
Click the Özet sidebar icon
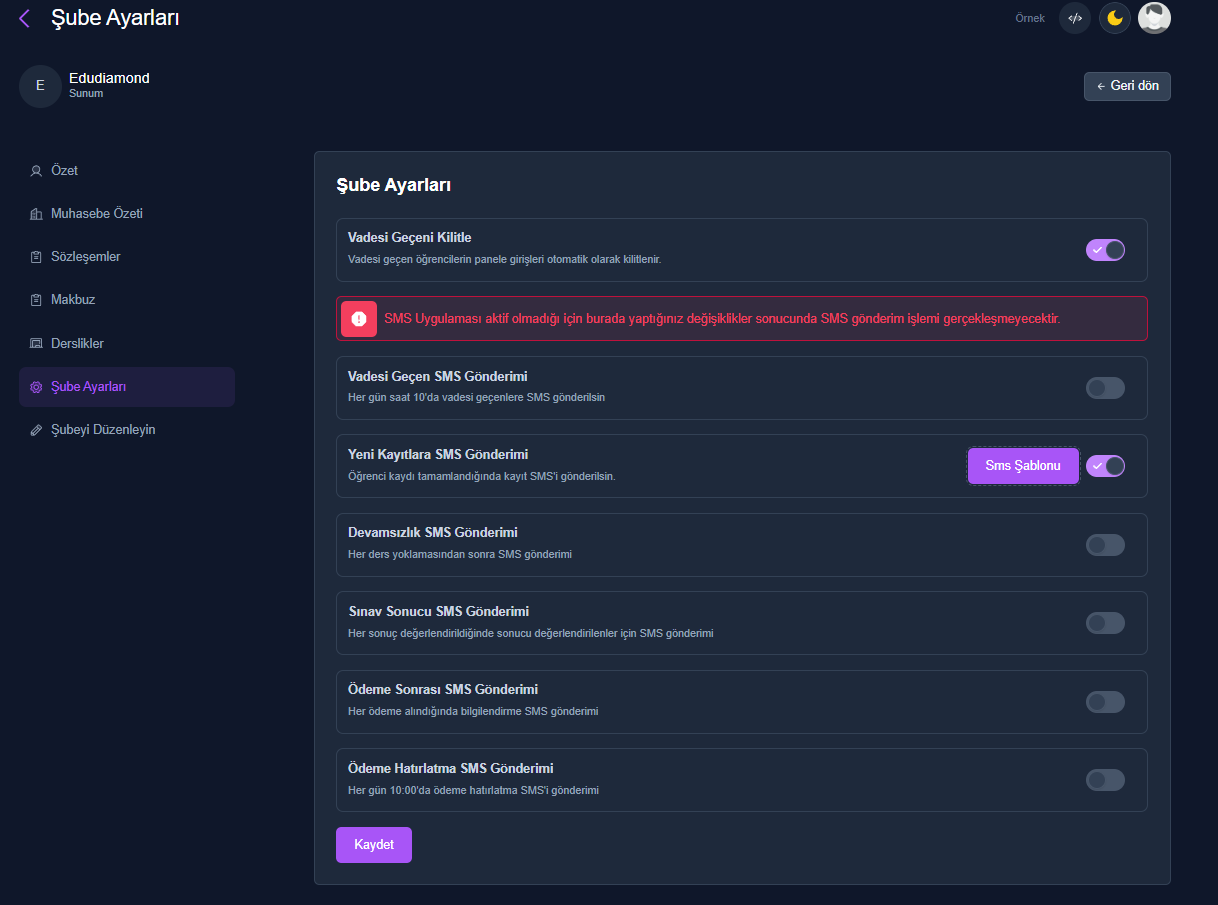36,171
